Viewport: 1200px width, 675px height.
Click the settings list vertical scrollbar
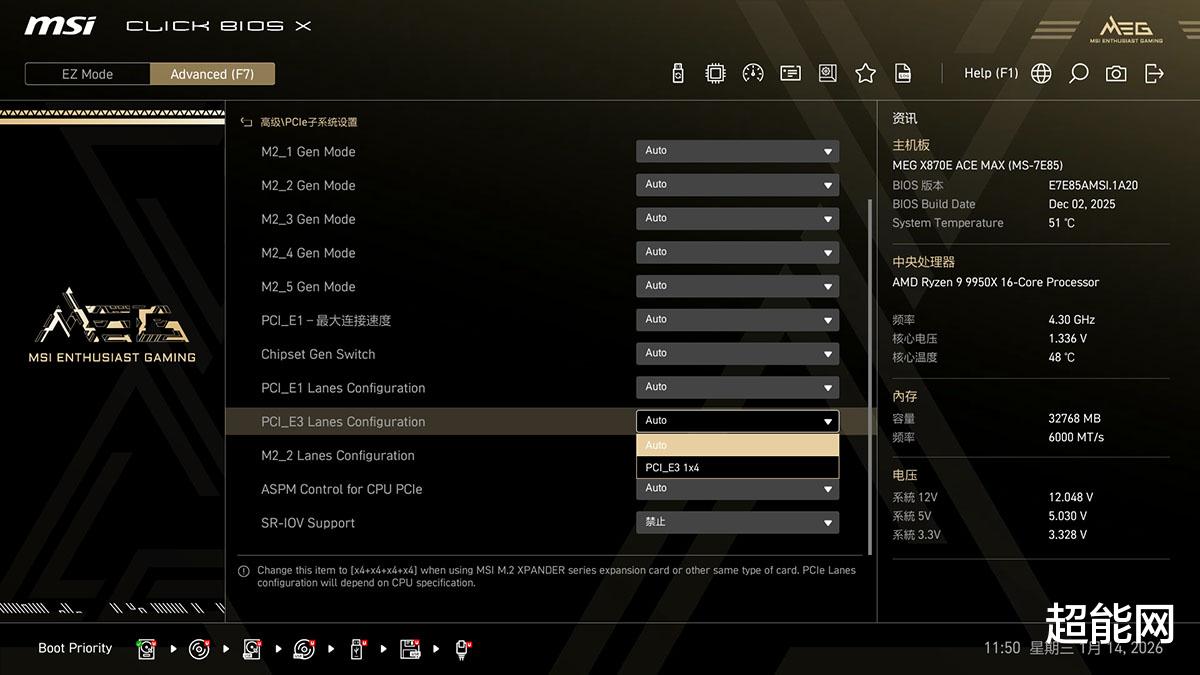pyautogui.click(x=869, y=375)
